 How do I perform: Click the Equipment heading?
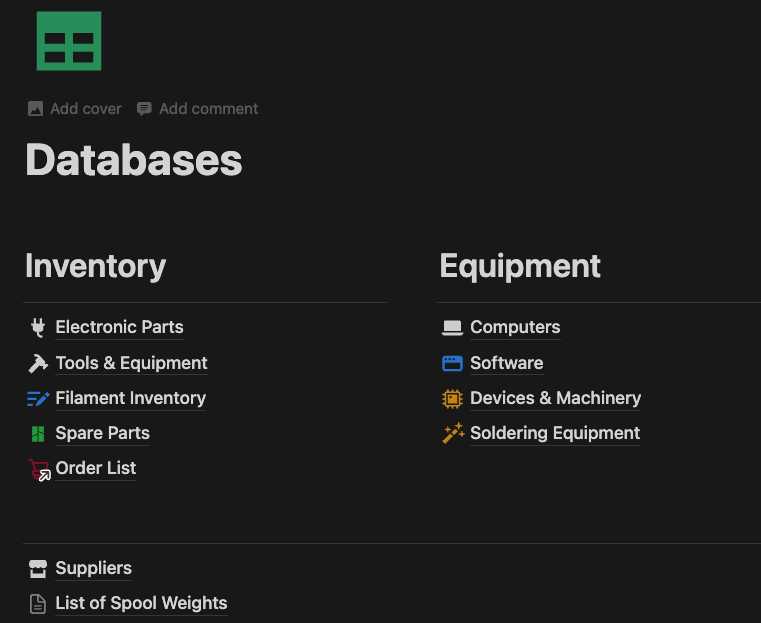coord(520,266)
